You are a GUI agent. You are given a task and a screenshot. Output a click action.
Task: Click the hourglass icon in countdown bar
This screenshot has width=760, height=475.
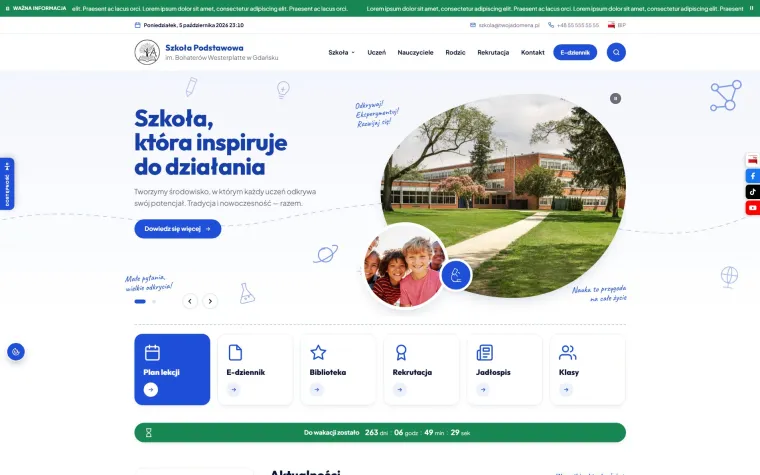coord(149,432)
